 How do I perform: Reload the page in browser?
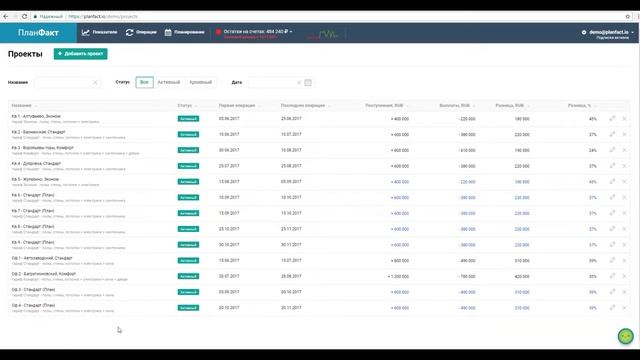(24, 16)
